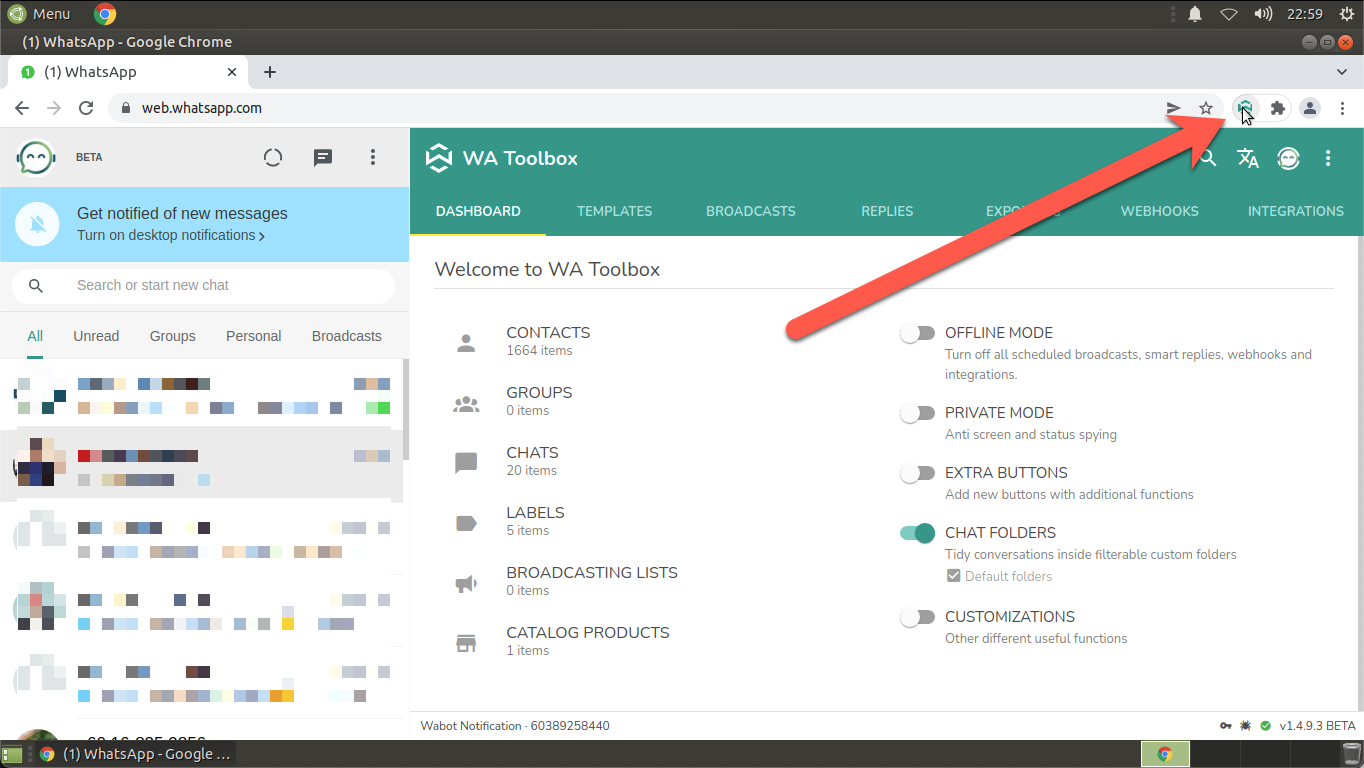
Task: Reload the page
Action: point(86,108)
